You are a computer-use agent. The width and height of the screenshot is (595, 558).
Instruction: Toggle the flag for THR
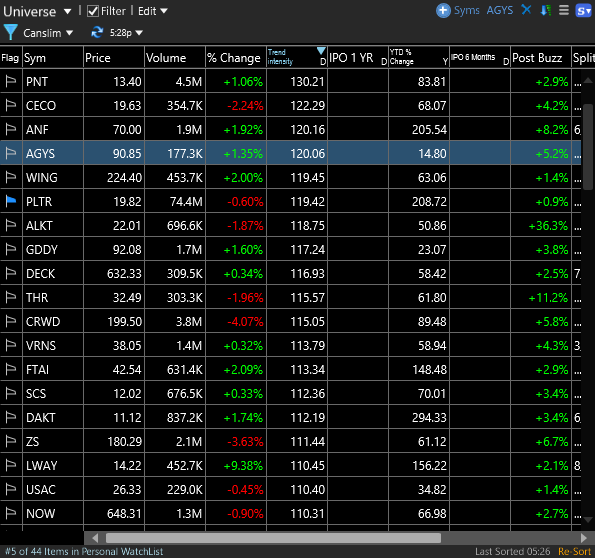pos(11,297)
